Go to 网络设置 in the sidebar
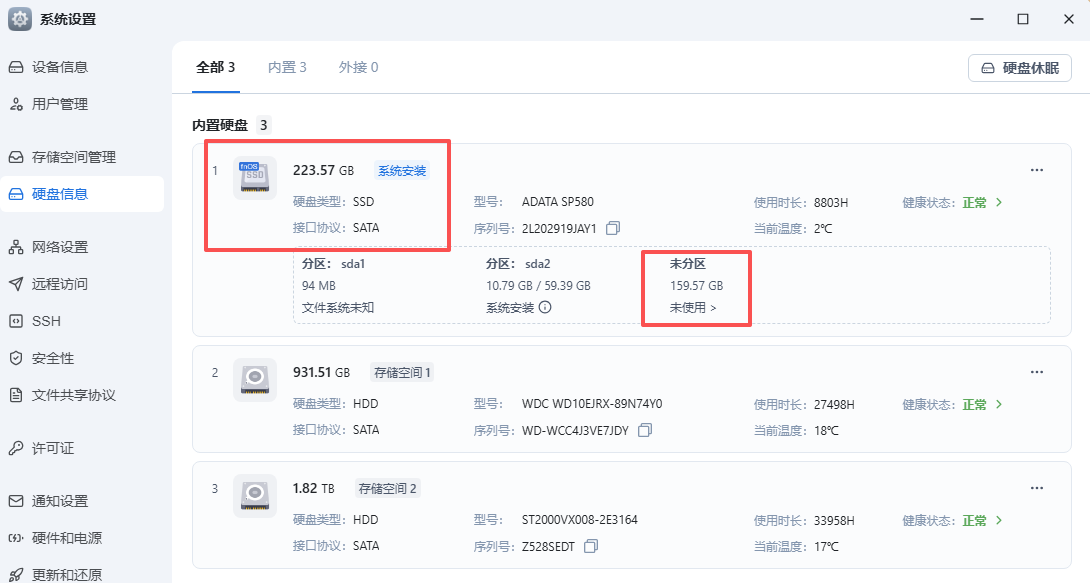Screen dimensions: 1090x583 (x=59, y=247)
